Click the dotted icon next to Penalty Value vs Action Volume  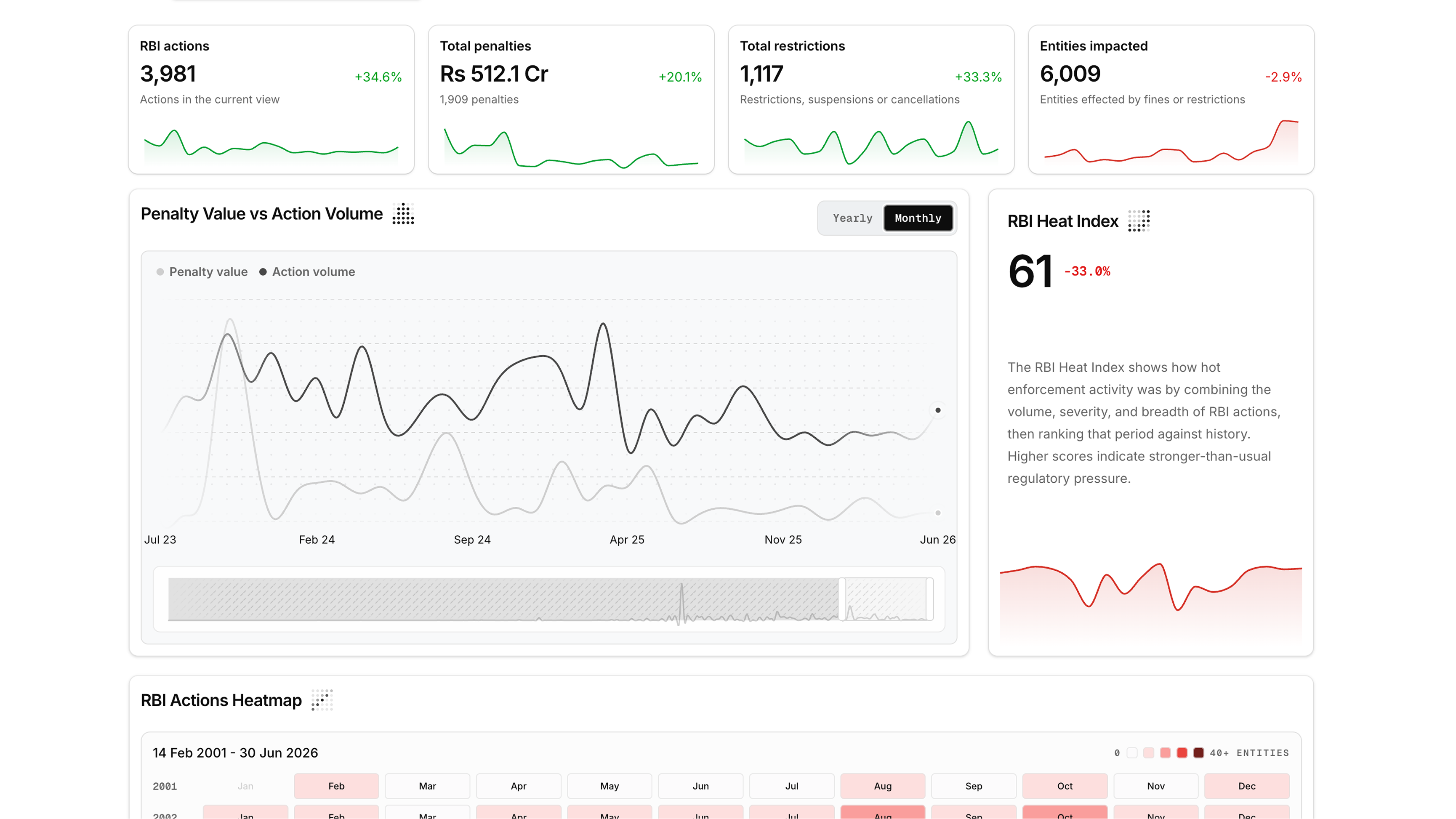[403, 214]
